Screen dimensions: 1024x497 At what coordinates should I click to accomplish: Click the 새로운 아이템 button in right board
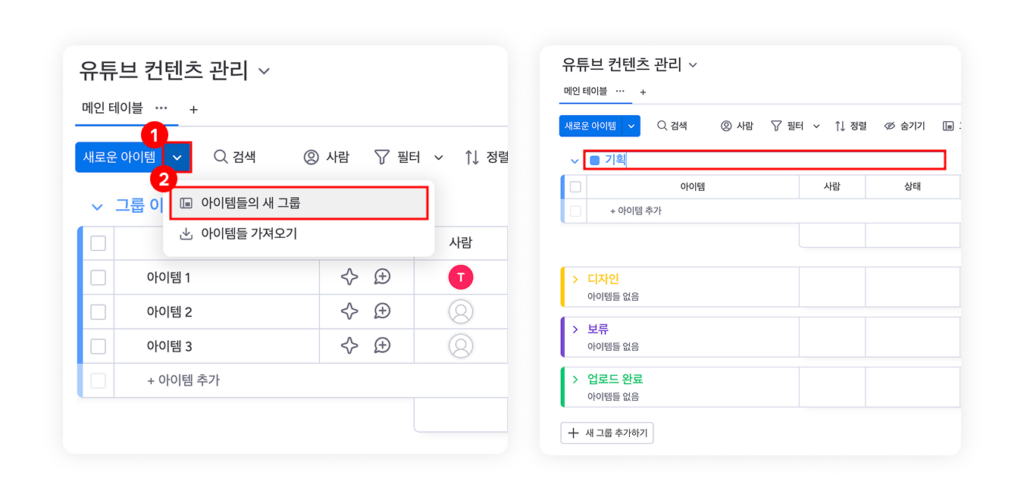(x=590, y=126)
